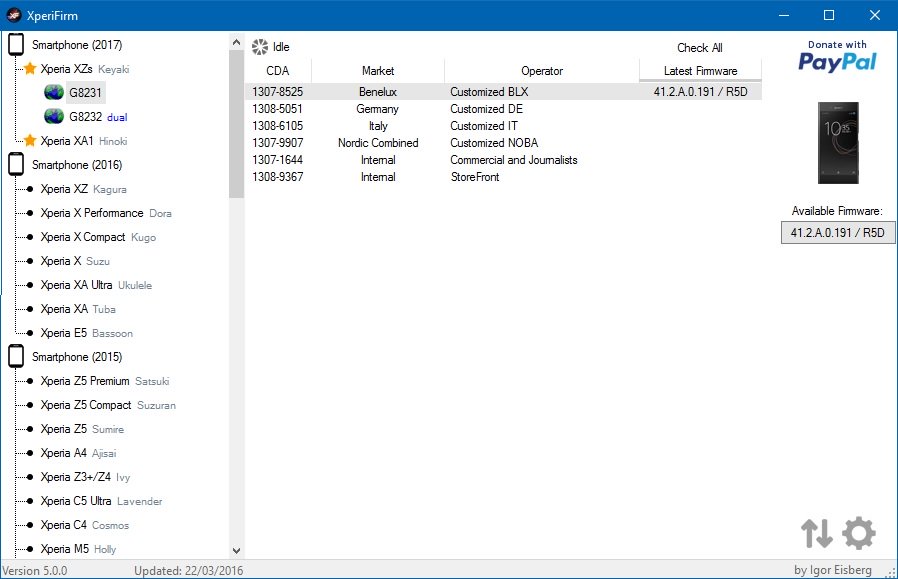Sort by the Market column header
Viewport: 898px width, 579px height.
pos(378,70)
